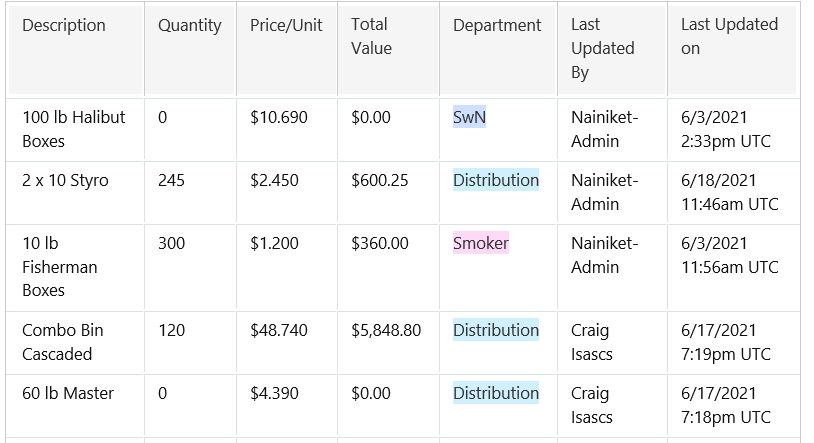Click Distribution tag in 2 x 10 Styro row
Image resolution: width=814 pixels, height=443 pixels.
click(x=495, y=181)
